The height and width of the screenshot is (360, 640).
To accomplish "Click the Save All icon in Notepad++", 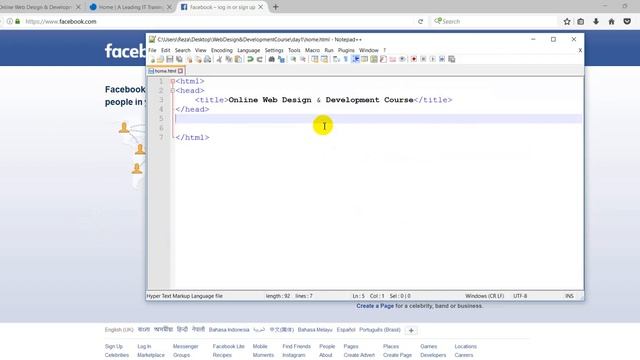I will (179, 59).
